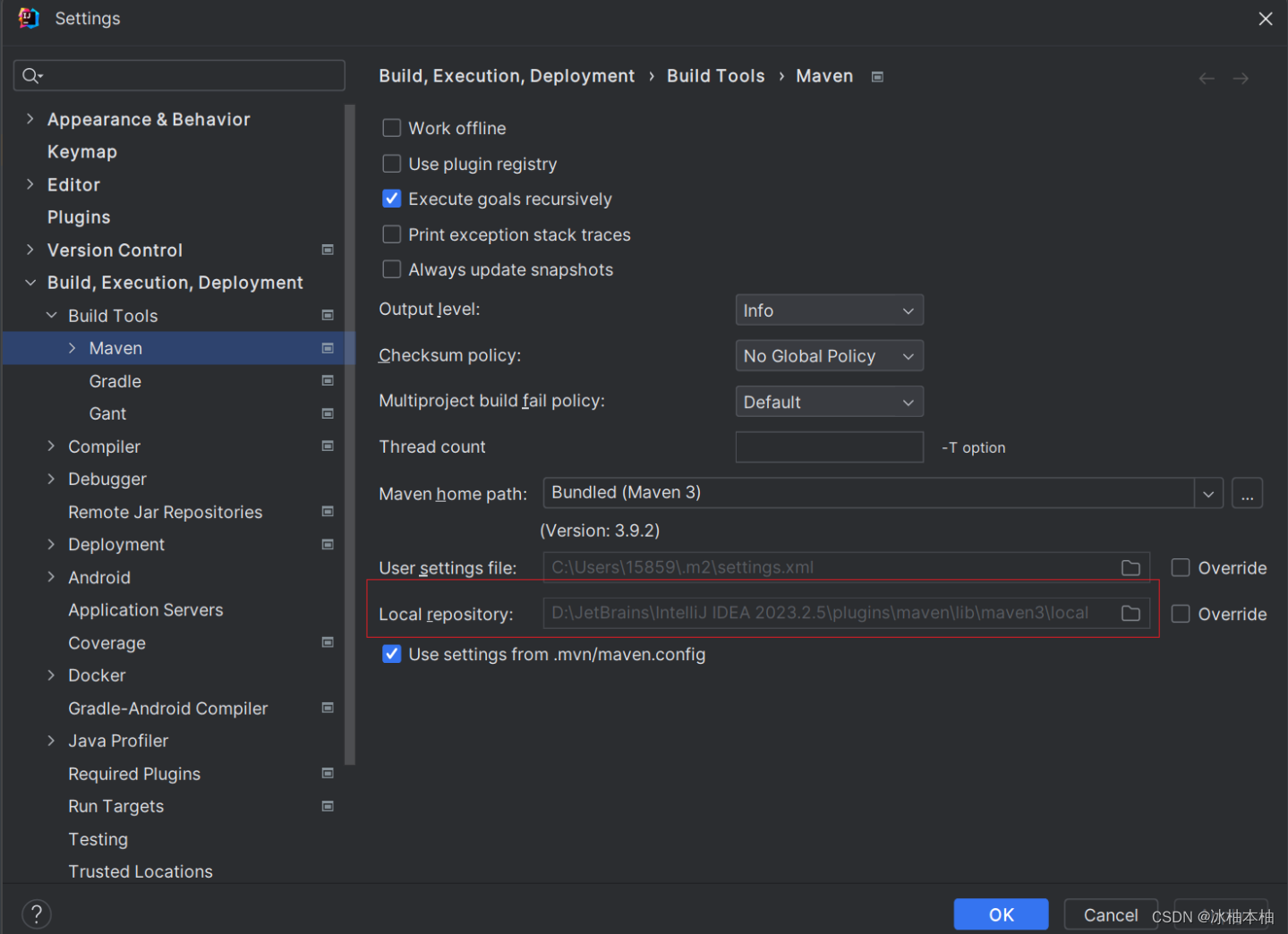Click the breadcrumb project-level icon after Maven
1288x934 pixels.
(877, 77)
